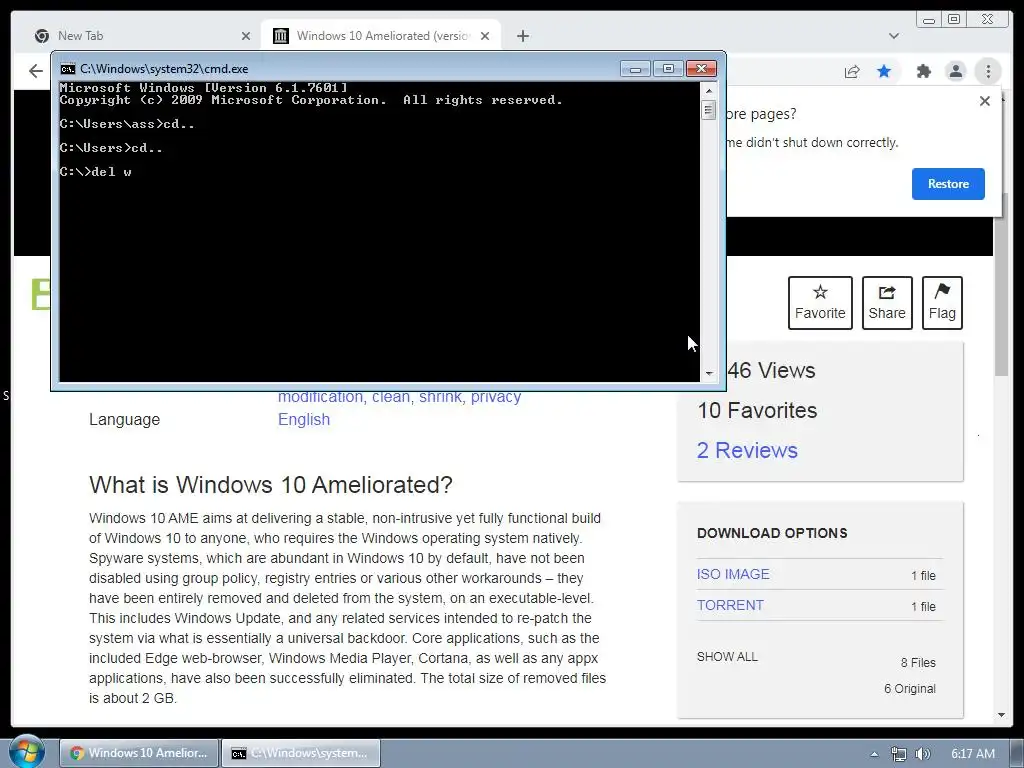The image size is (1024, 768).
Task: Minimize the cmd.exe window
Action: (635, 69)
